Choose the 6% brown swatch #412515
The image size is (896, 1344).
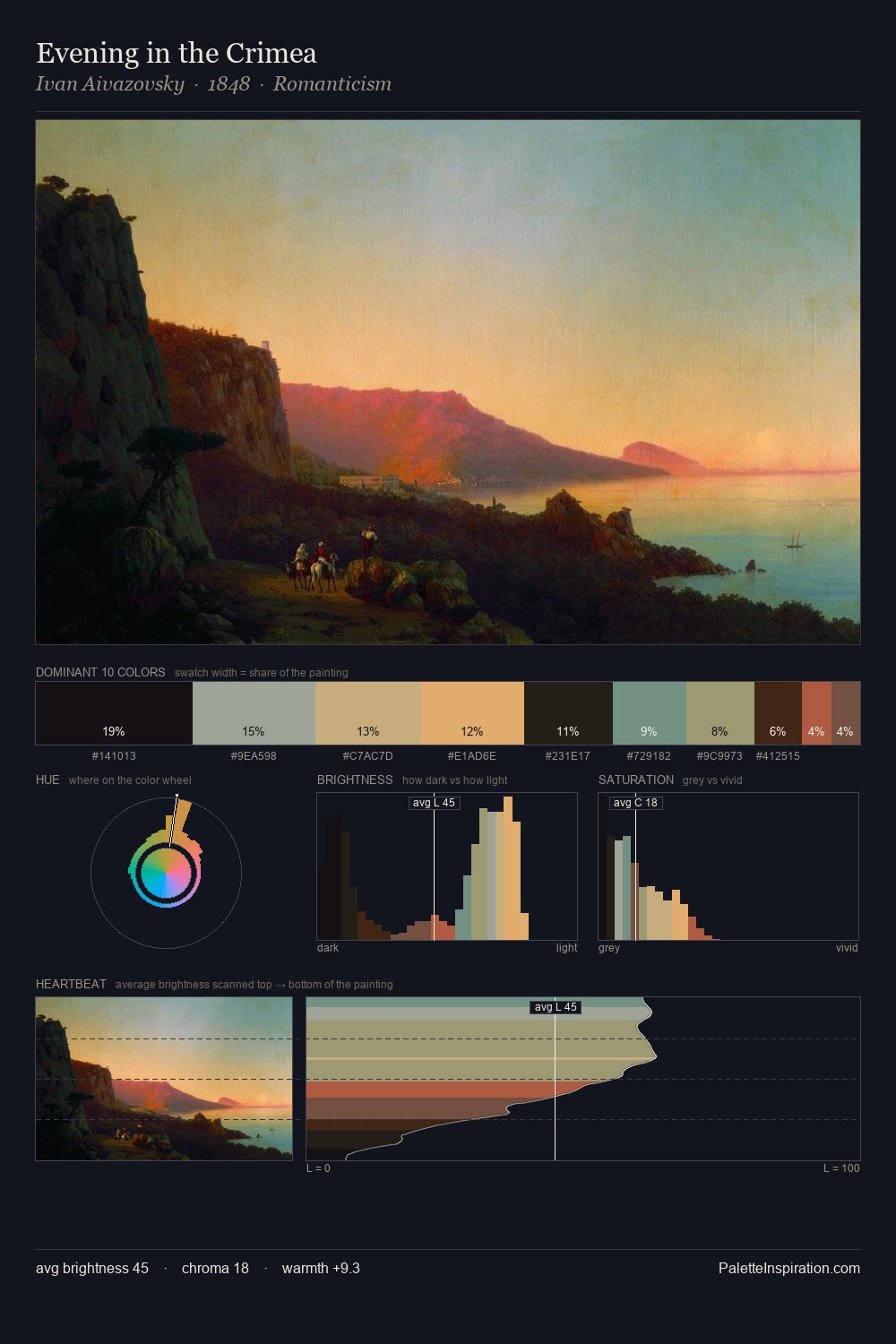[x=778, y=713]
